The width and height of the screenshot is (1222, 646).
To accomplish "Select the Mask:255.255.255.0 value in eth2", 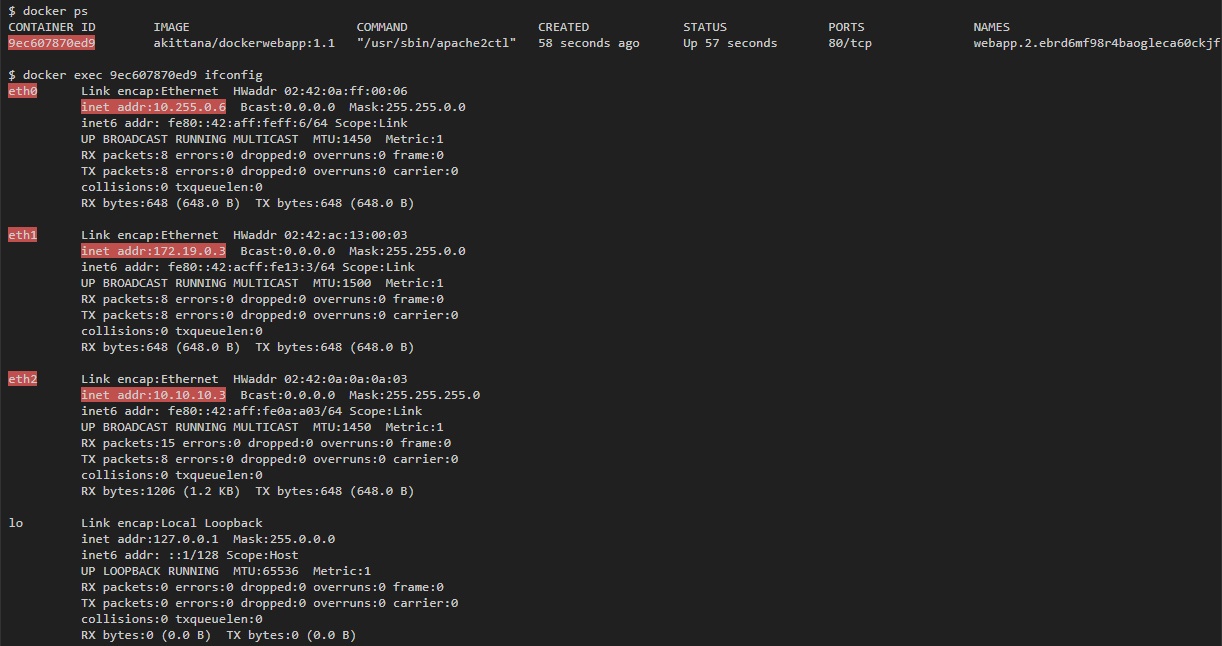I will (414, 395).
